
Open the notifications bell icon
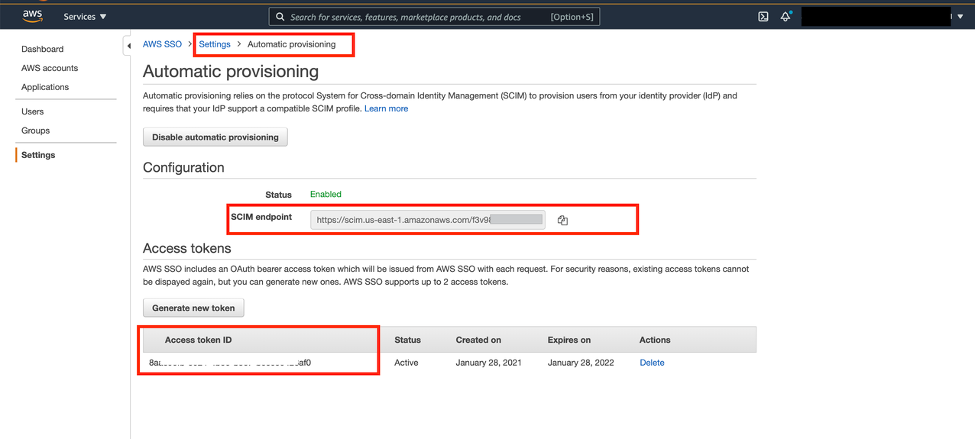[x=786, y=17]
